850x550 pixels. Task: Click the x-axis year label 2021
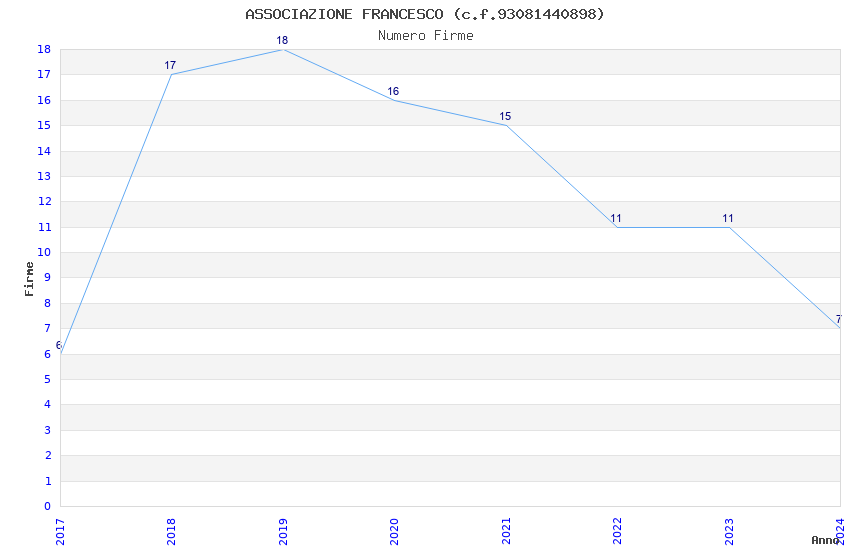coord(506,532)
